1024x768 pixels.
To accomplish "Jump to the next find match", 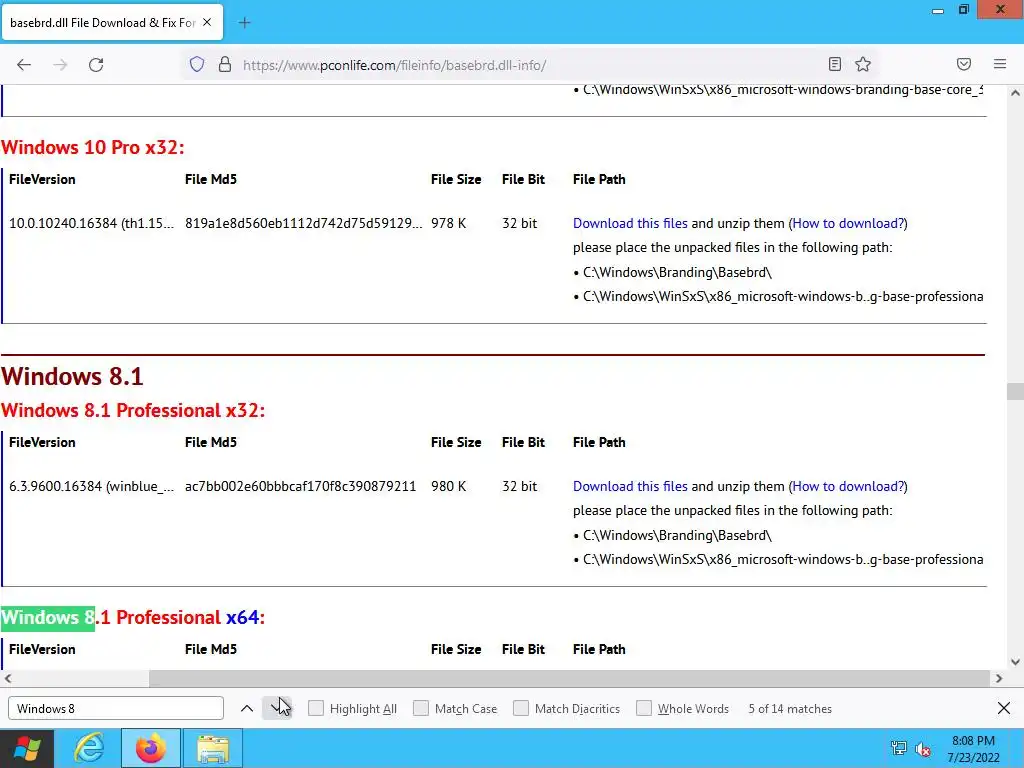I will pos(276,709).
